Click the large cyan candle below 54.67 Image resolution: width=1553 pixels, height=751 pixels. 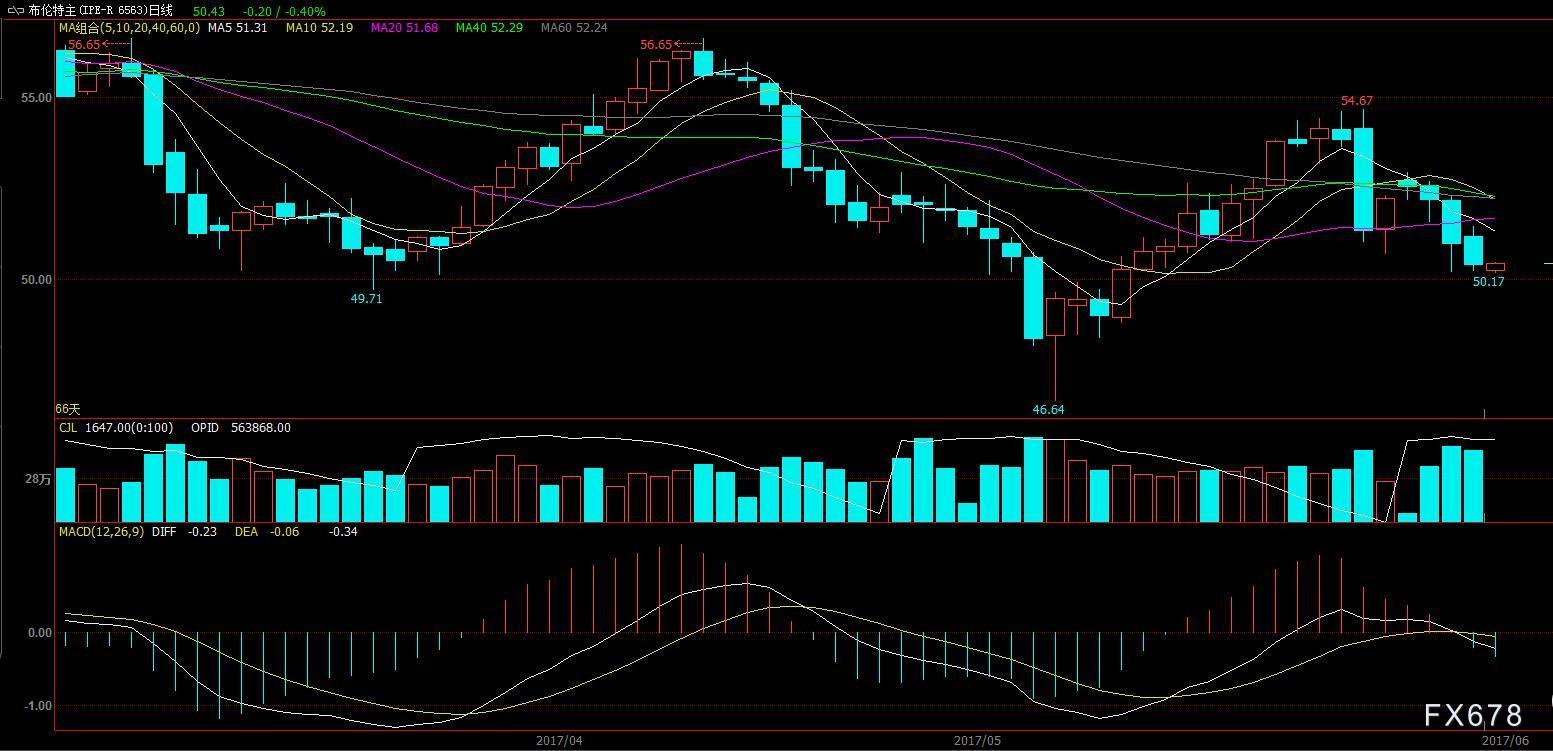point(1363,179)
